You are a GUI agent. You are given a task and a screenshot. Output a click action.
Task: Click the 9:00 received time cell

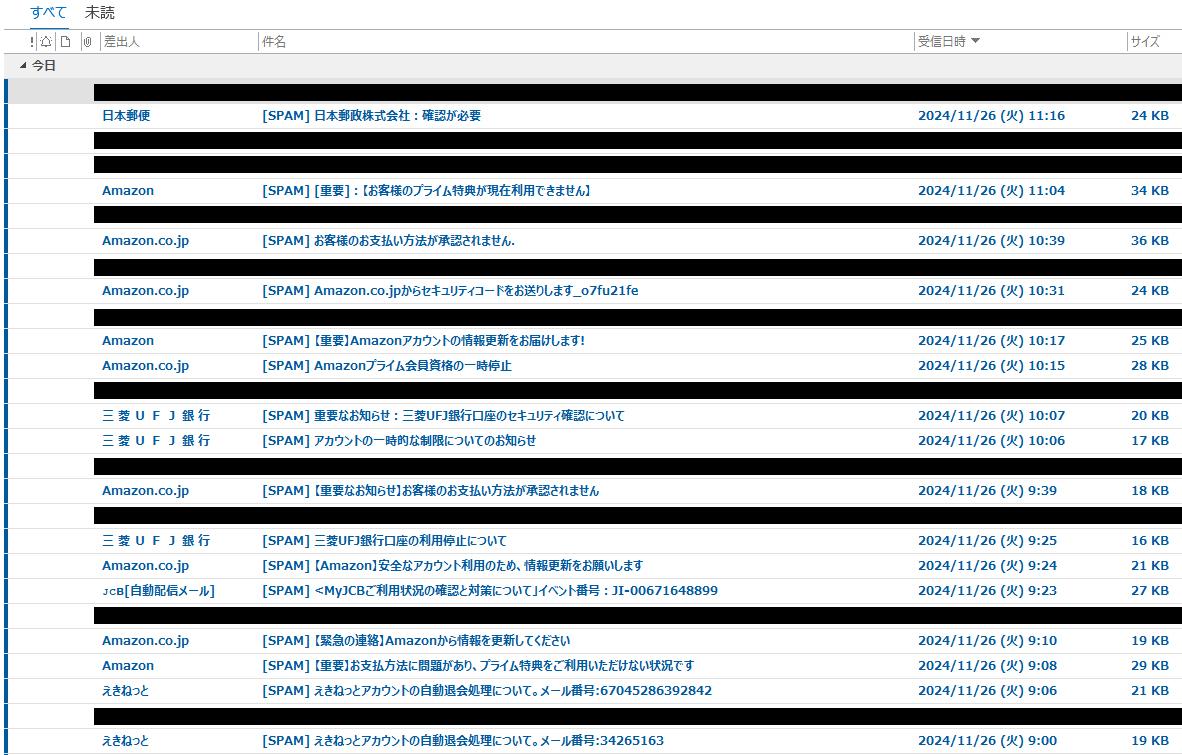988,741
